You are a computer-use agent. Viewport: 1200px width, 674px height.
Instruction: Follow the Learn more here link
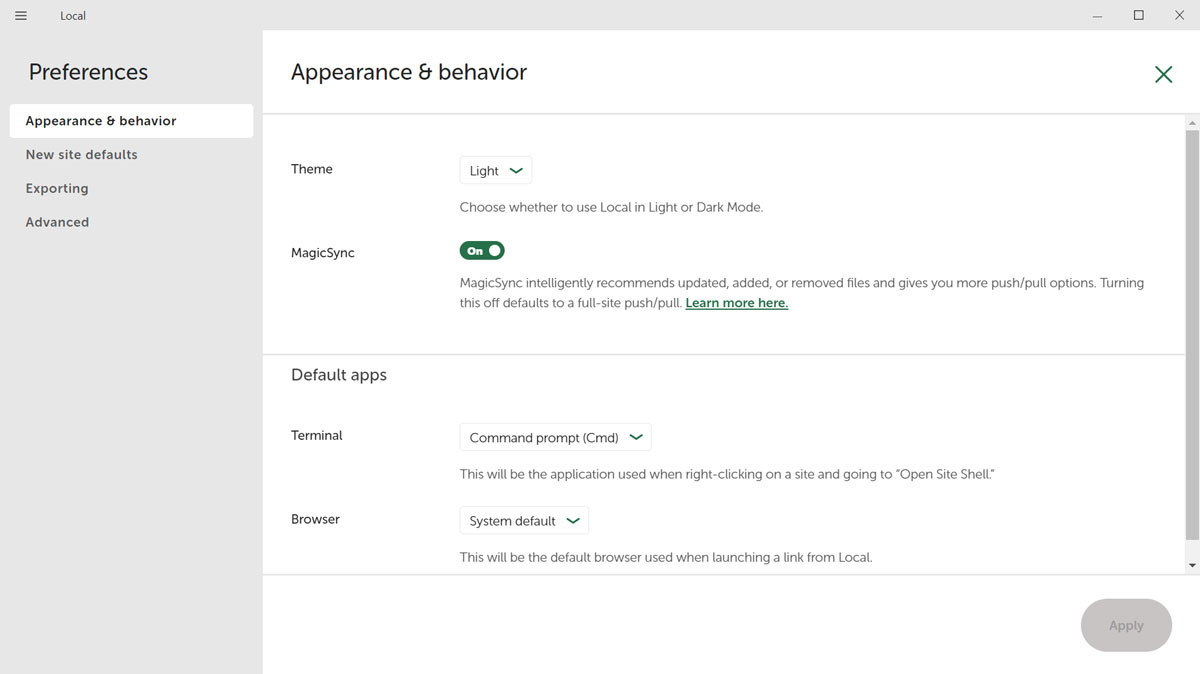(x=736, y=303)
